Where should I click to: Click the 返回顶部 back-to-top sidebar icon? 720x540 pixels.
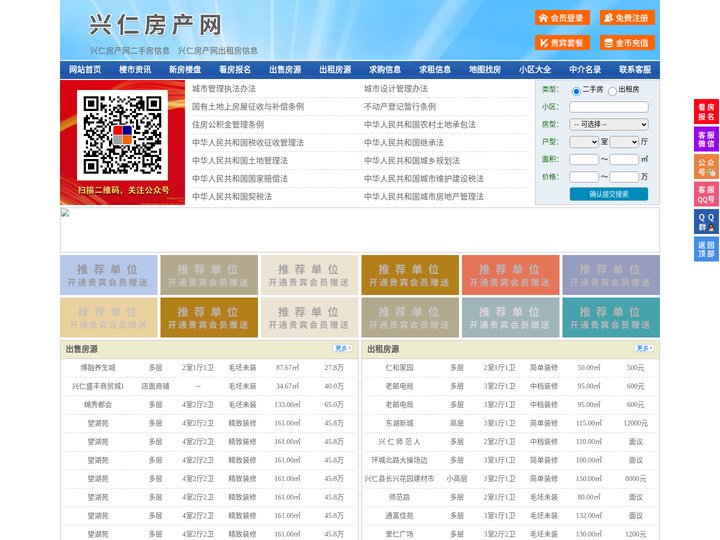706,249
